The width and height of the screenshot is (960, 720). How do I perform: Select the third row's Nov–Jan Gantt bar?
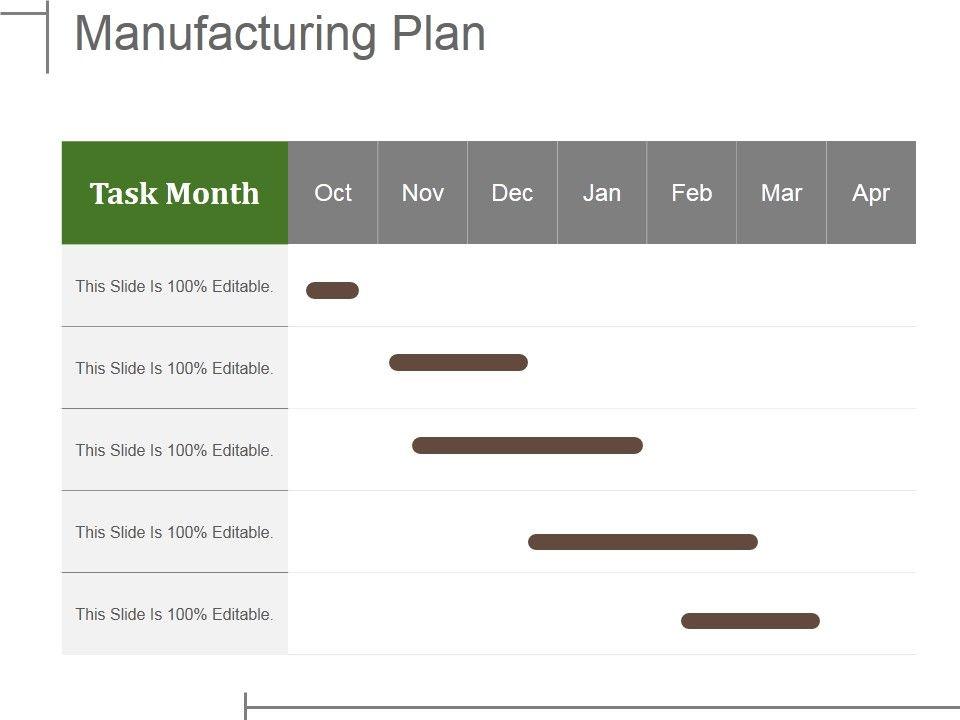pyautogui.click(x=527, y=446)
